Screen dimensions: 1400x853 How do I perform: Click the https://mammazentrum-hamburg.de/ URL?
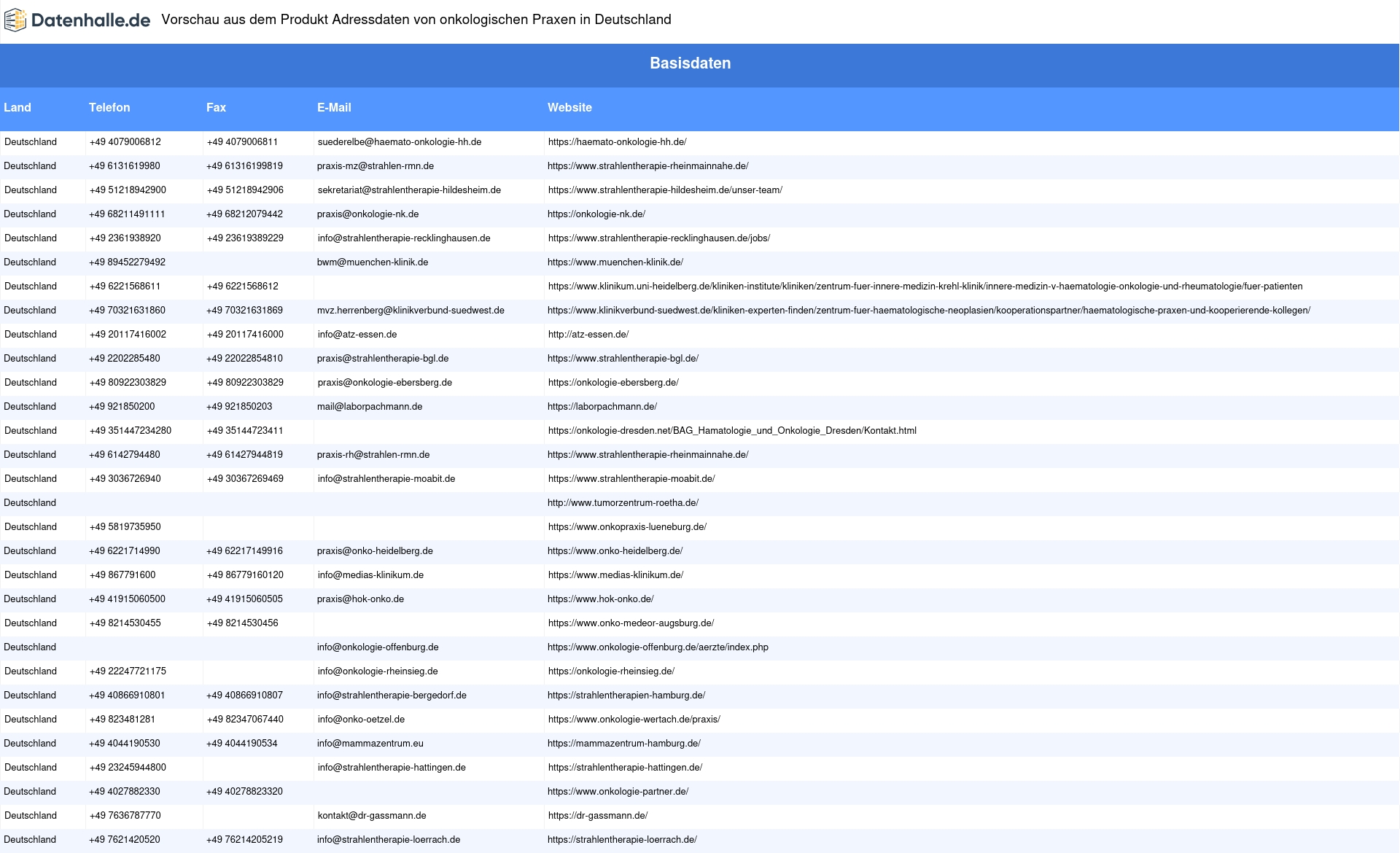(623, 744)
